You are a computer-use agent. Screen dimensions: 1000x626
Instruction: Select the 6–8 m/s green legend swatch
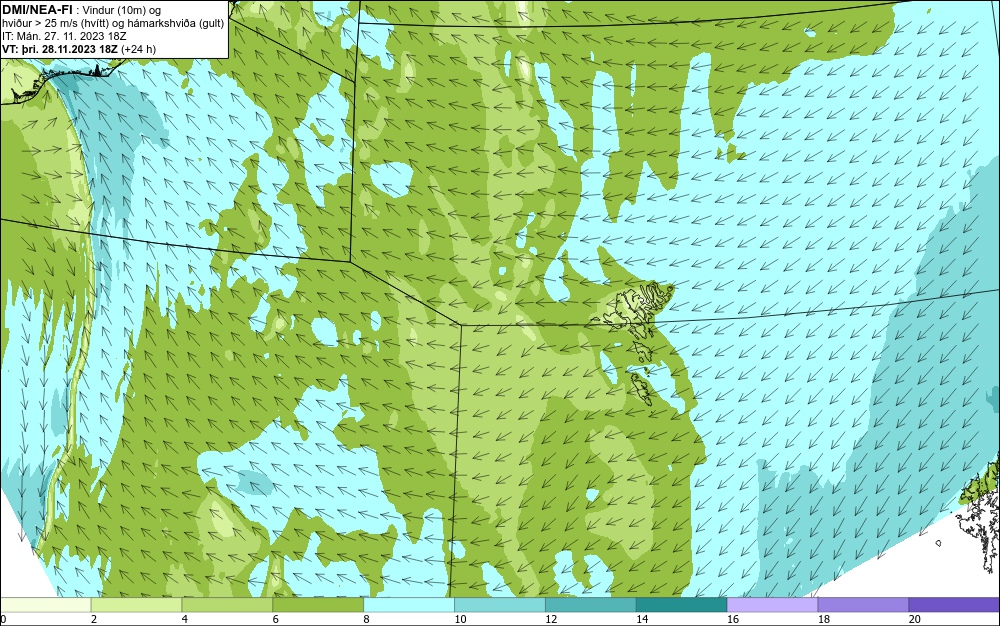[318, 604]
